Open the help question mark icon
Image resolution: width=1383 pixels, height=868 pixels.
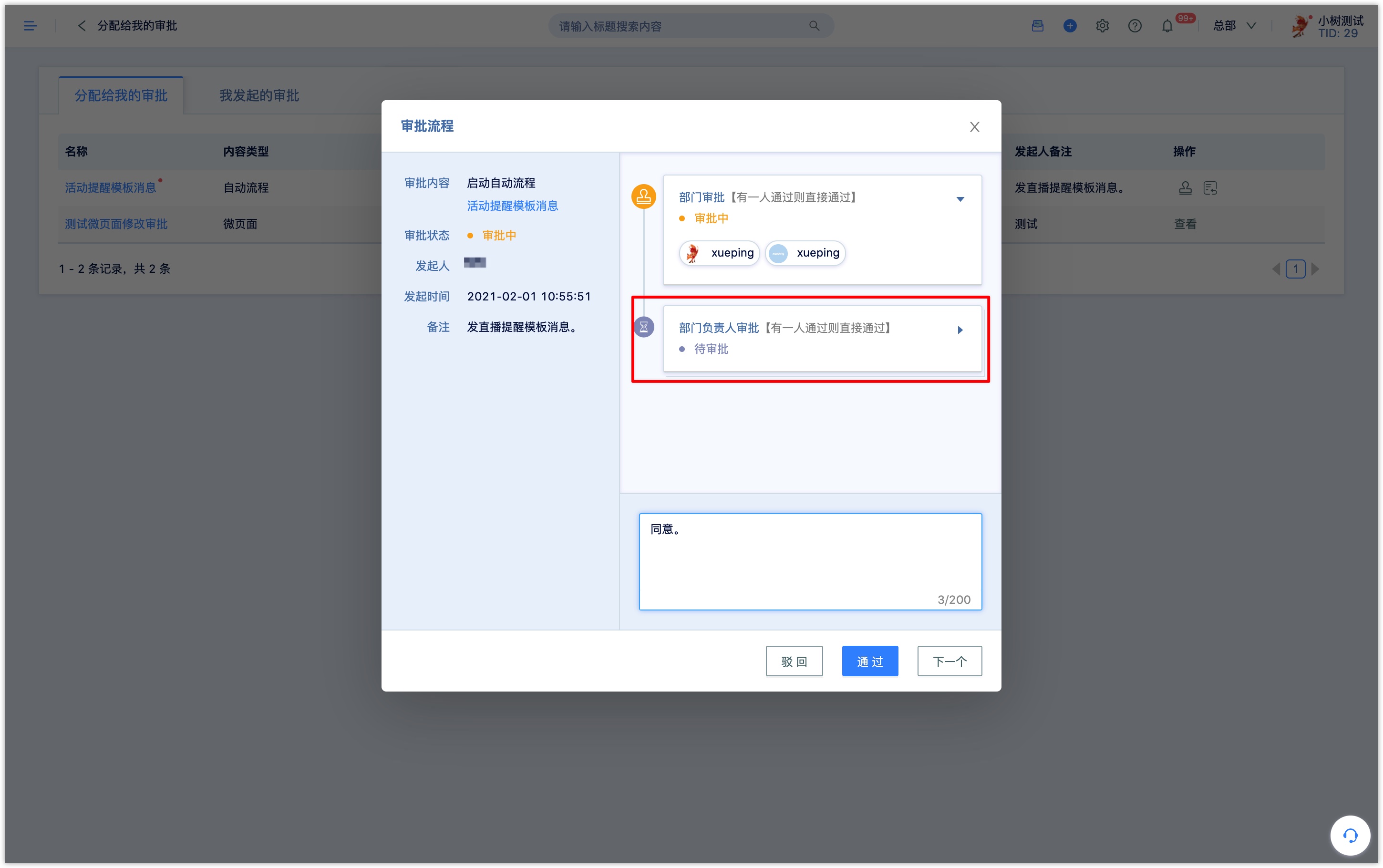pyautogui.click(x=1135, y=26)
